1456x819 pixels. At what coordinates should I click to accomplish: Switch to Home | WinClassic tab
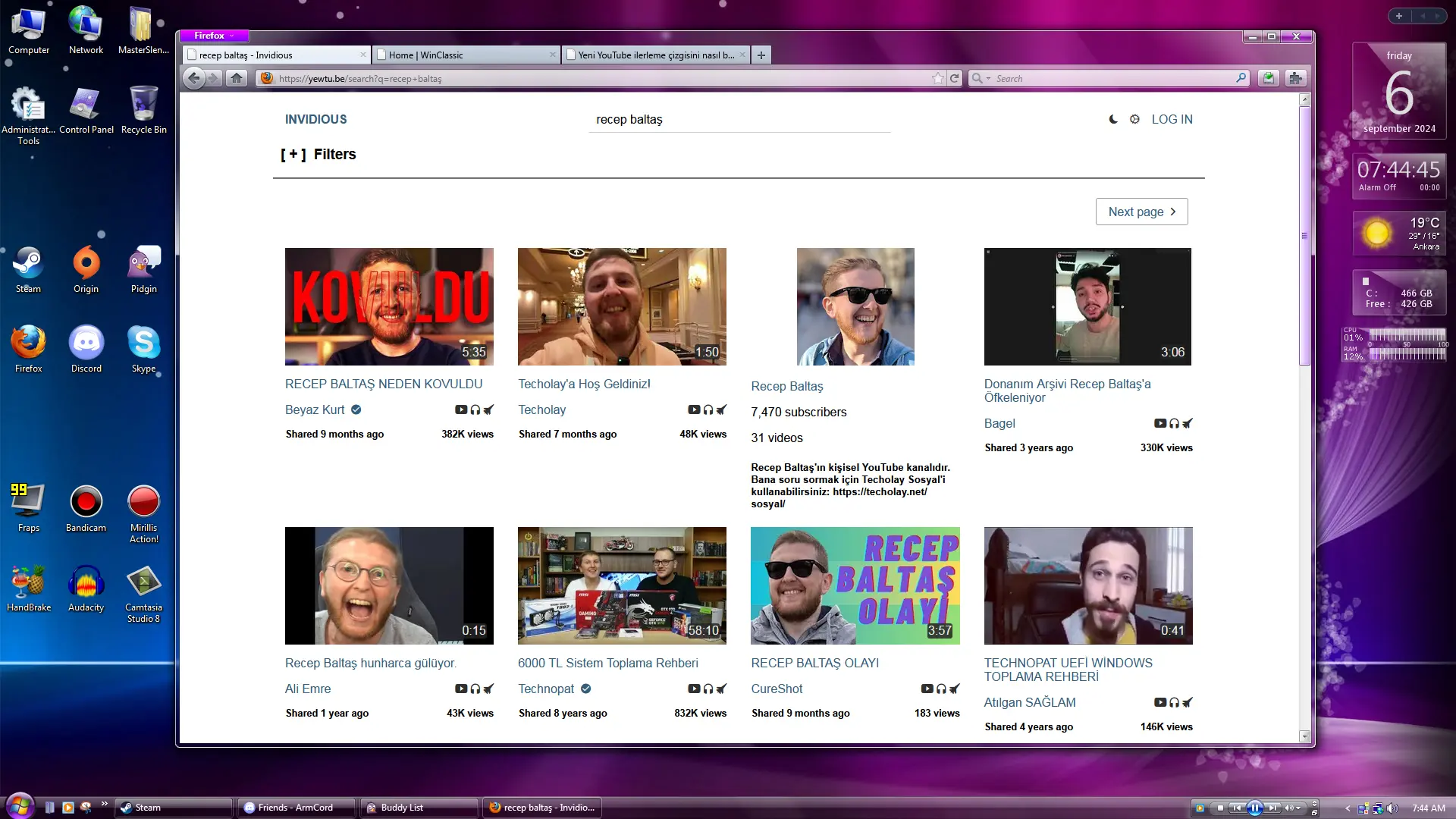(x=466, y=55)
